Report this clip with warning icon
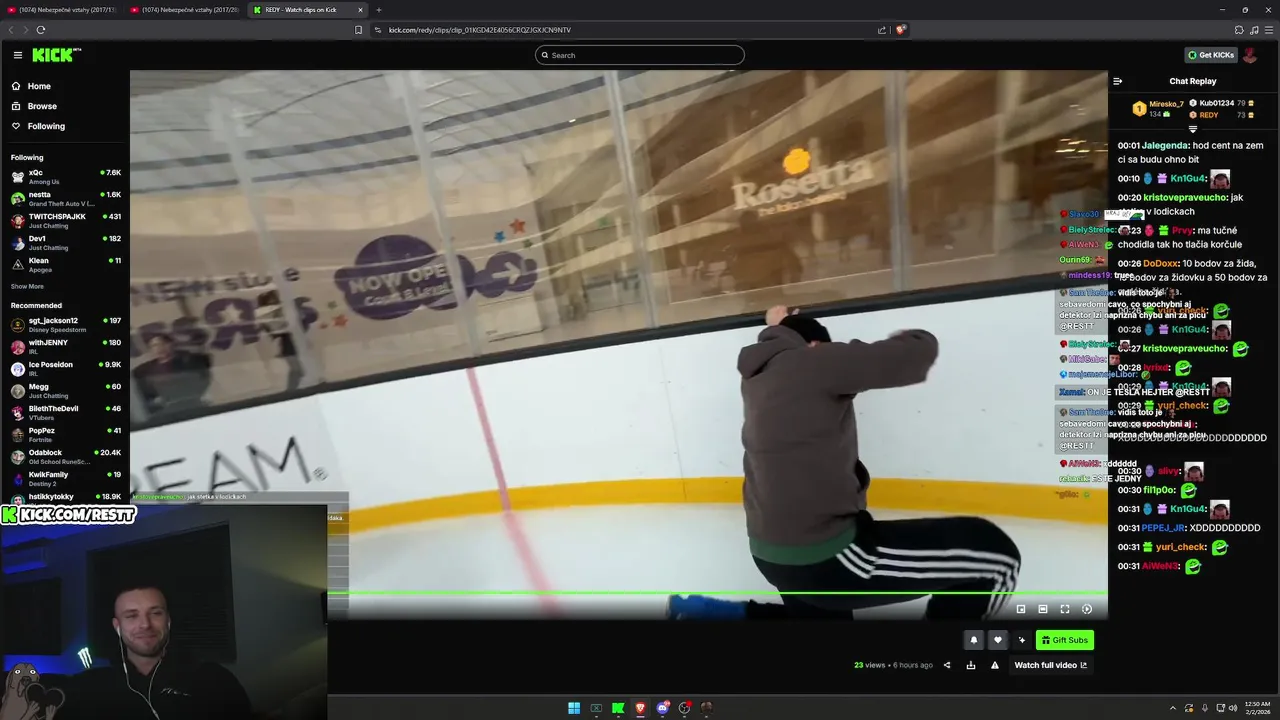 994,665
